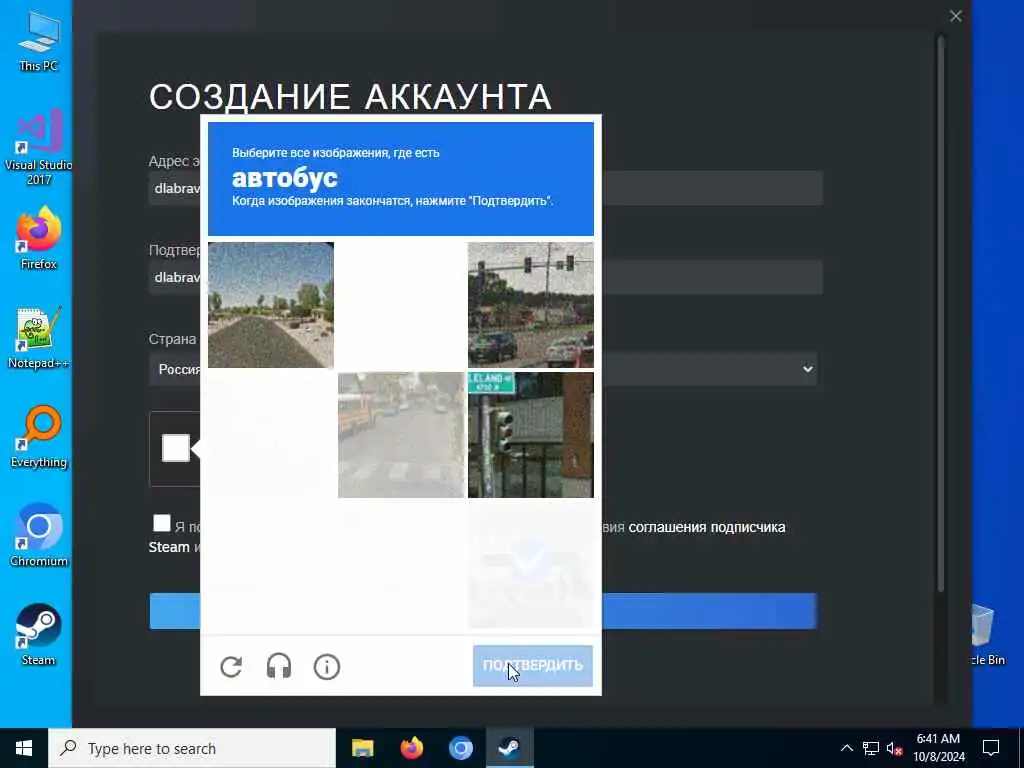The width and height of the screenshot is (1024, 768).
Task: Show hidden system tray icons chevron
Action: [x=846, y=748]
